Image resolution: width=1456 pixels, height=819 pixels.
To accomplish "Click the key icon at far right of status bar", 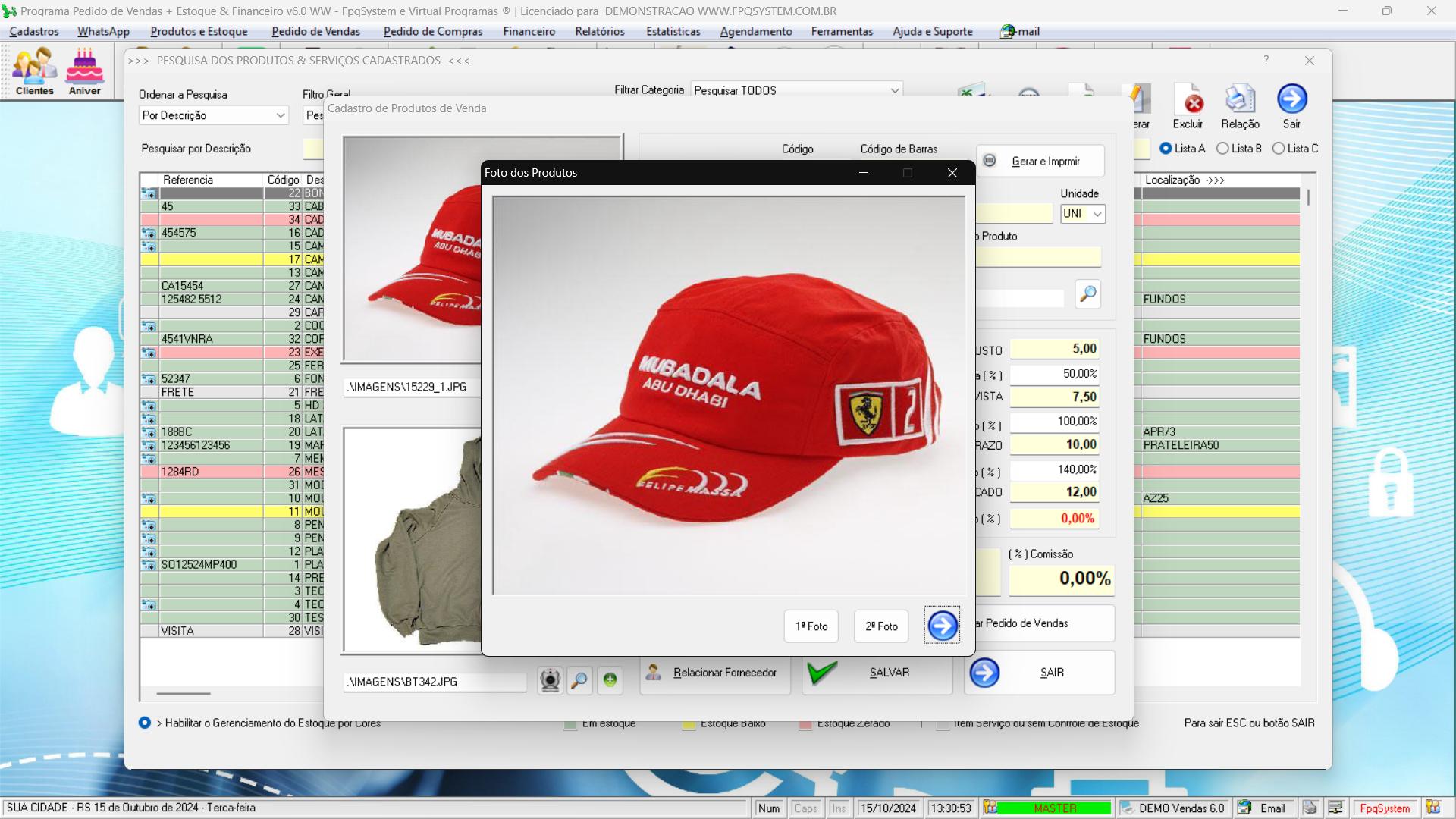I will [x=1432, y=808].
